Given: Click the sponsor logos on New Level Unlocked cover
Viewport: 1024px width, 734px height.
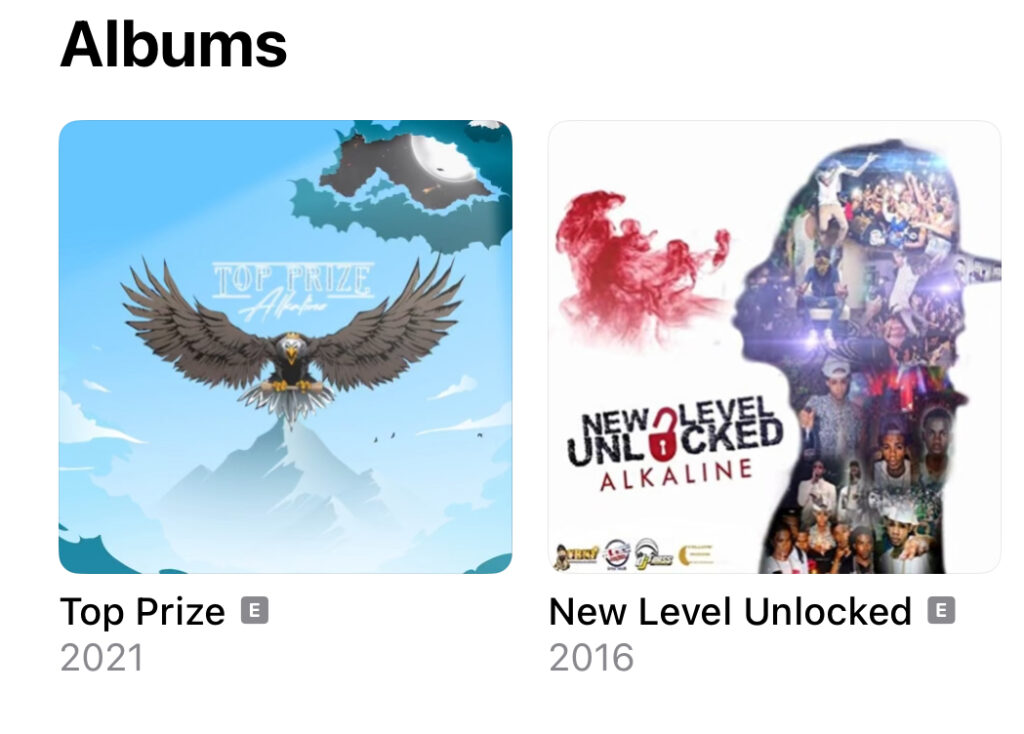Looking at the screenshot, I should (x=633, y=555).
